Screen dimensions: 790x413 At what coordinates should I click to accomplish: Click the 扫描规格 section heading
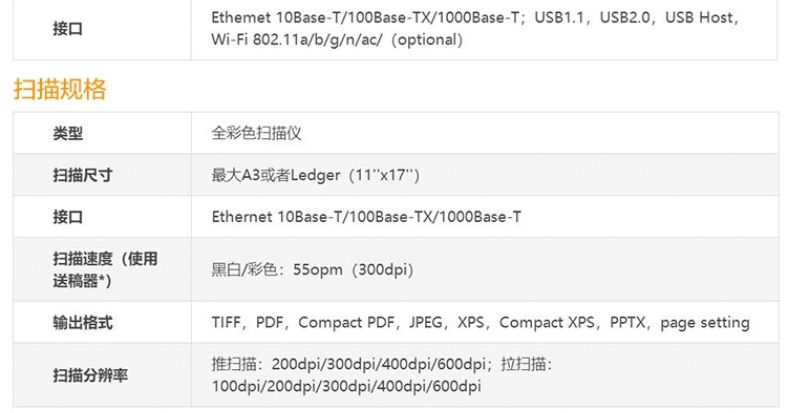click(x=59, y=90)
